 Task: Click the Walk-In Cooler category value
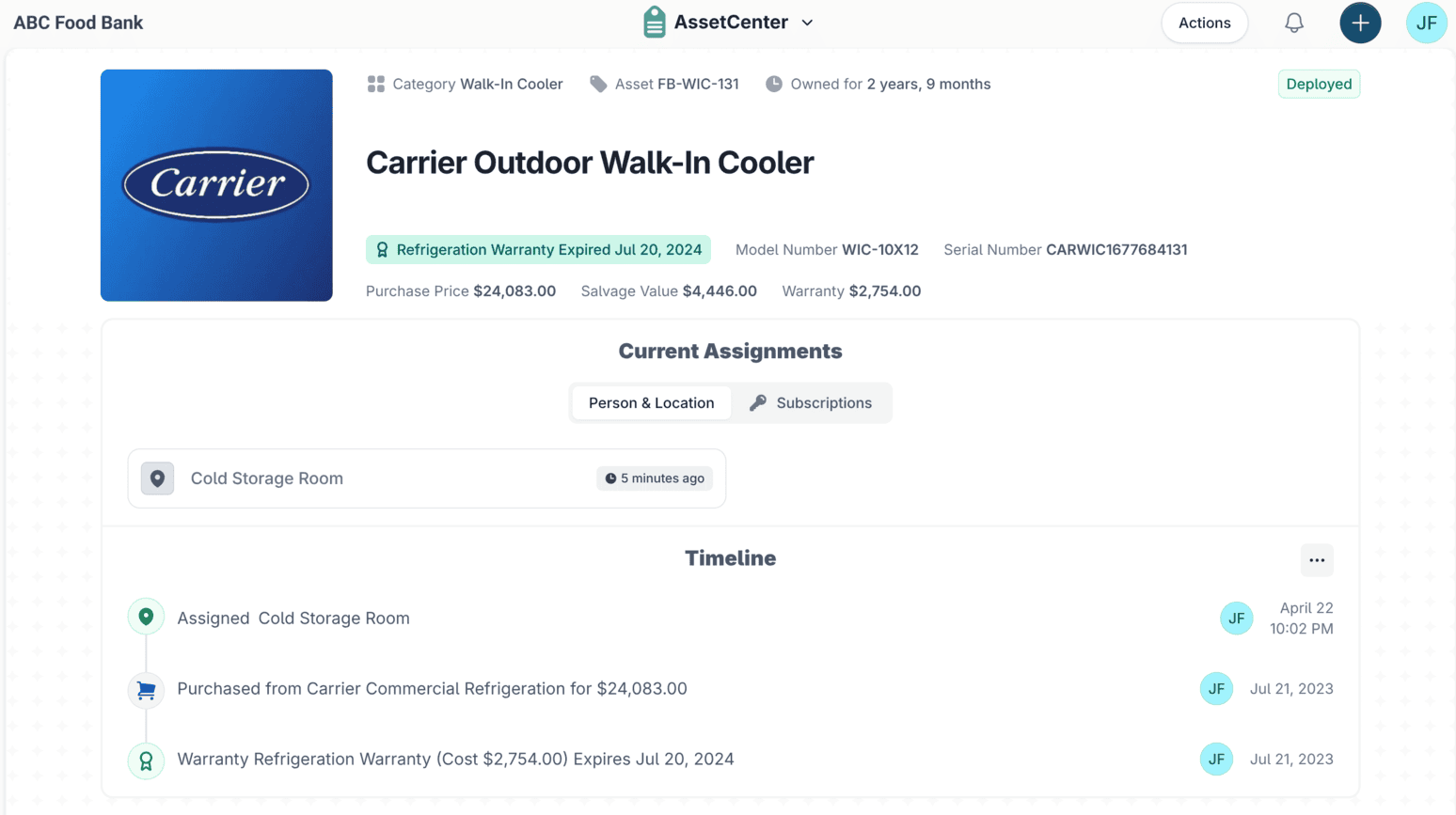(x=512, y=84)
